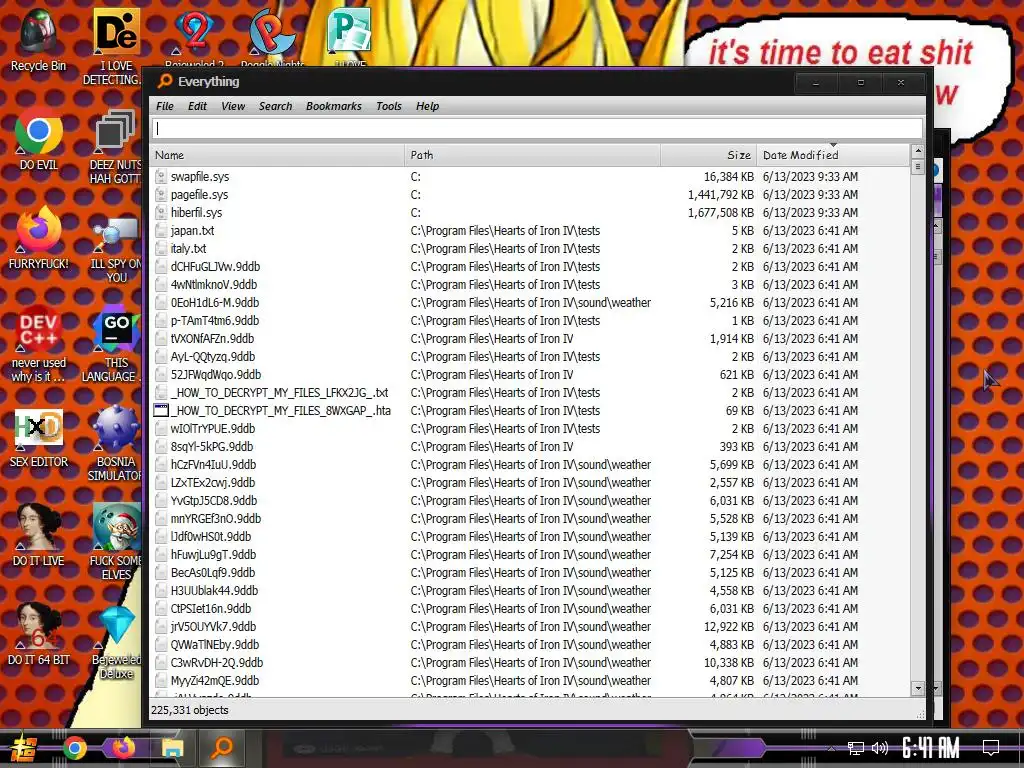Select _HOW_TO_DECRYPT_MY_FILES_LFKX2JG_.txt
The width and height of the screenshot is (1024, 768).
[280, 392]
